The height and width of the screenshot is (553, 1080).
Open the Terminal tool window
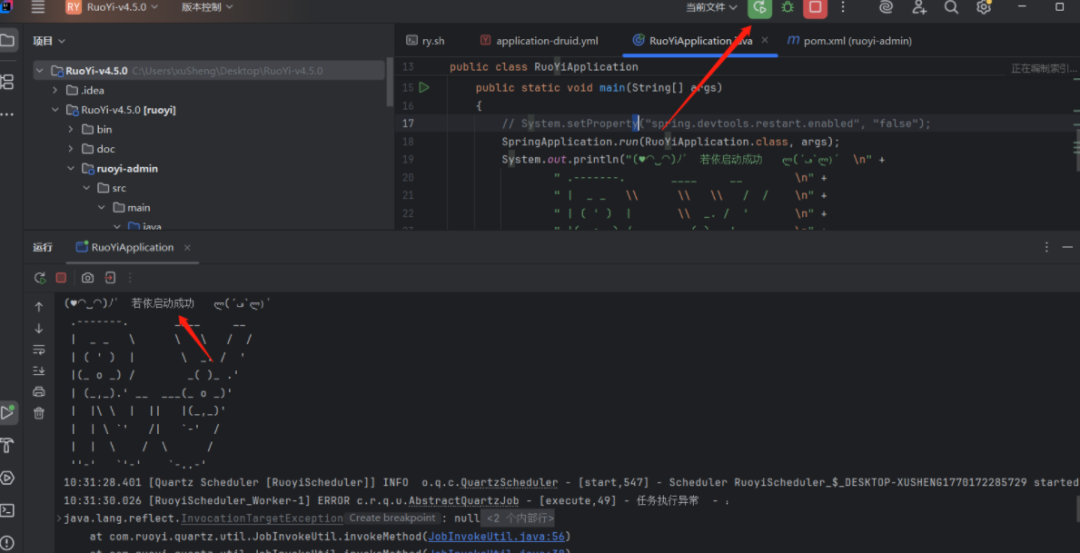point(8,510)
